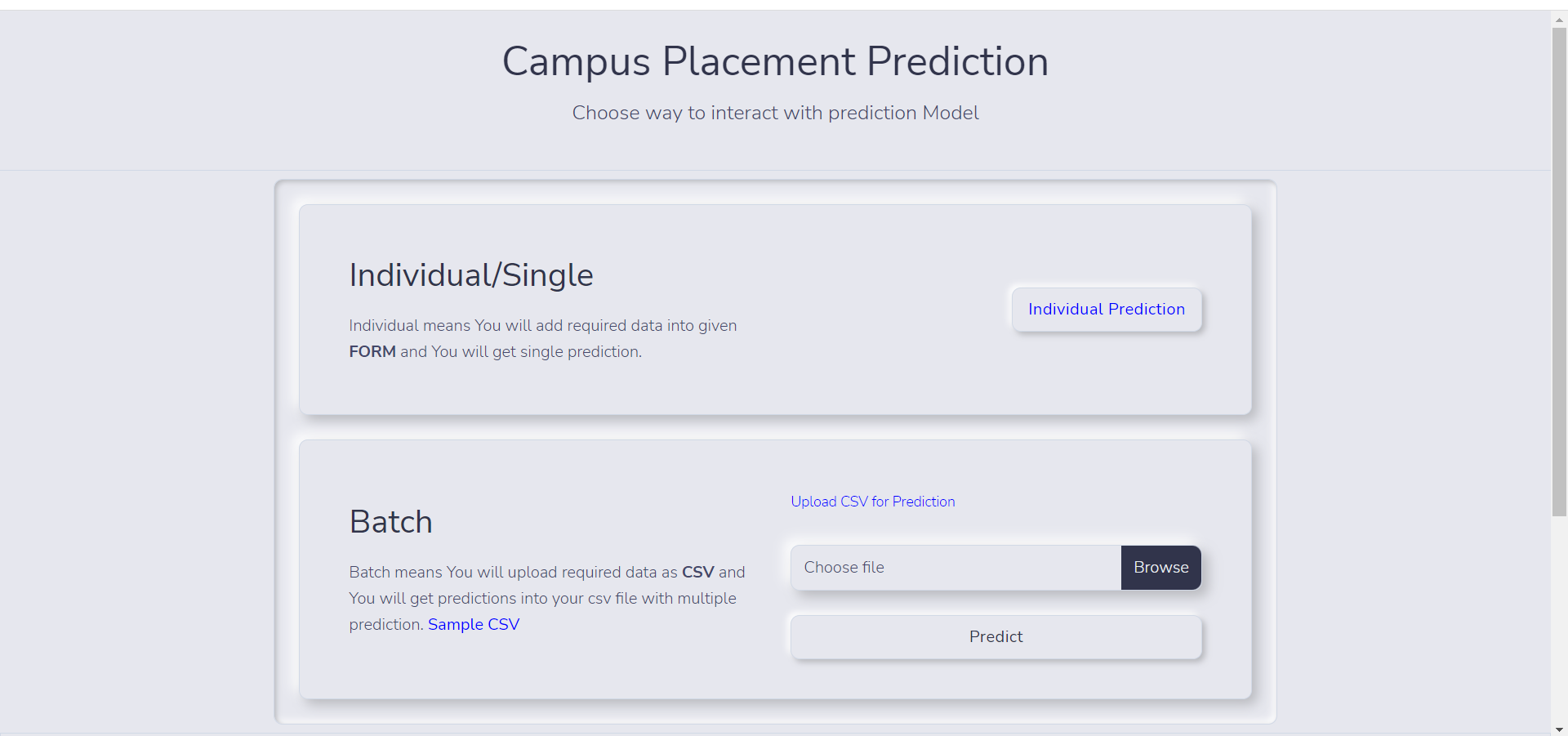Click the Choose file input field
The width and height of the screenshot is (1568, 736).
pos(955,568)
